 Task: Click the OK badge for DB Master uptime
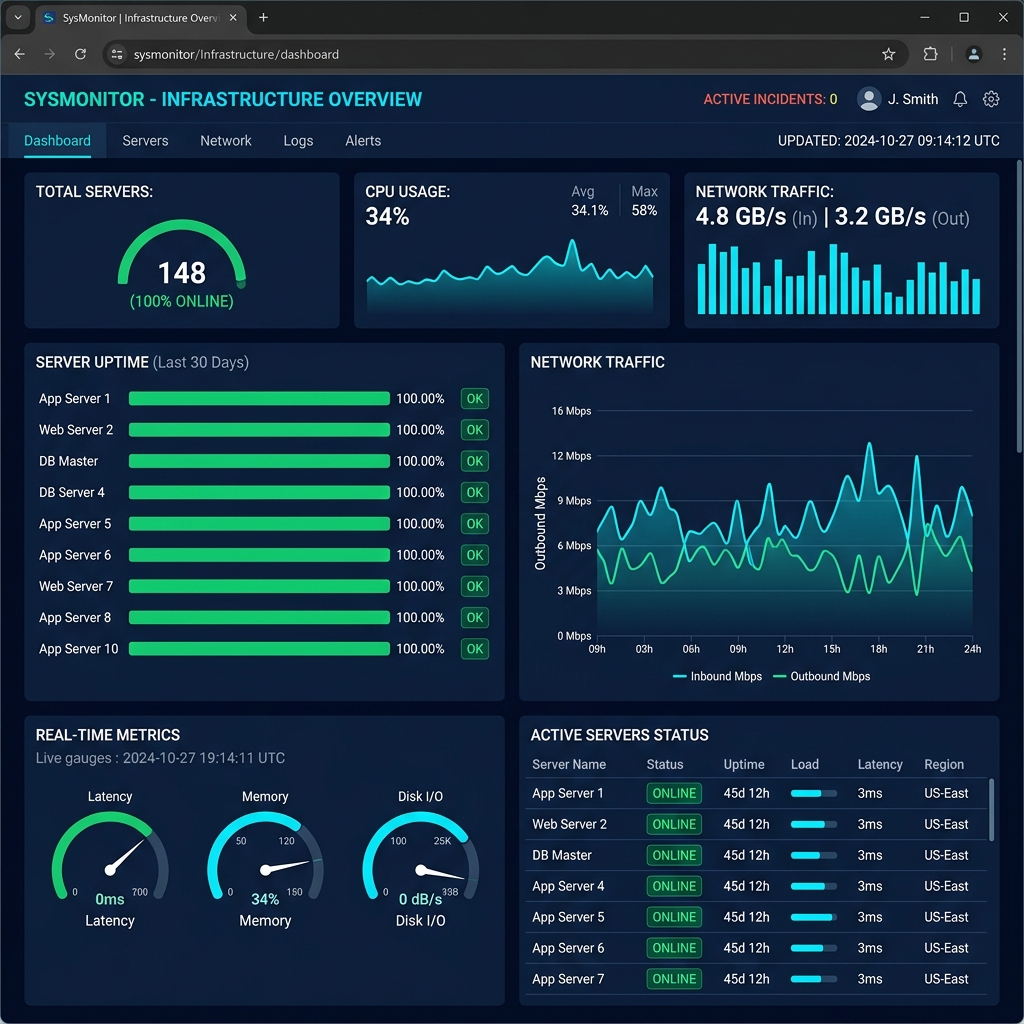[x=475, y=461]
